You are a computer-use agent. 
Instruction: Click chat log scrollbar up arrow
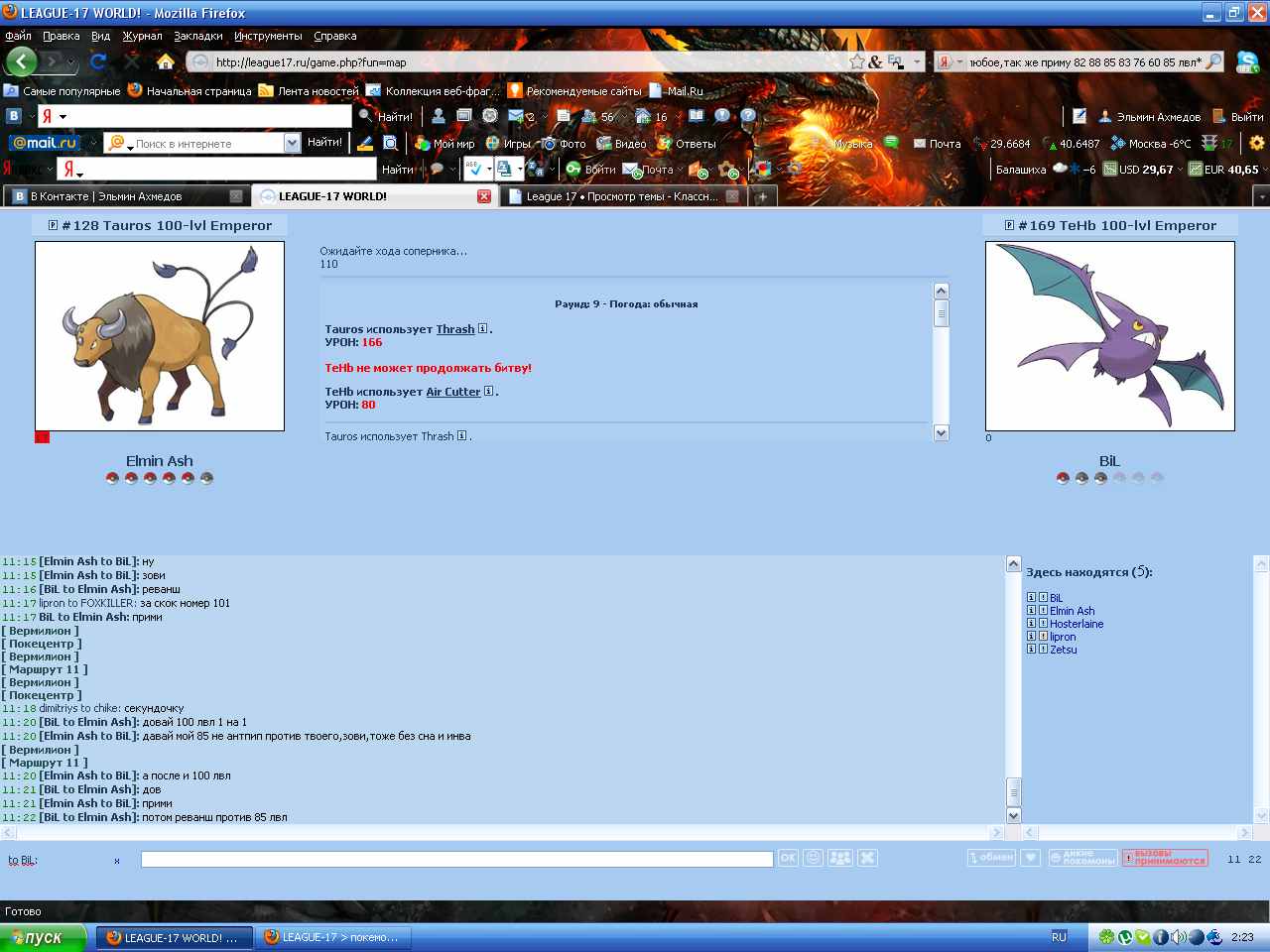(x=1014, y=563)
